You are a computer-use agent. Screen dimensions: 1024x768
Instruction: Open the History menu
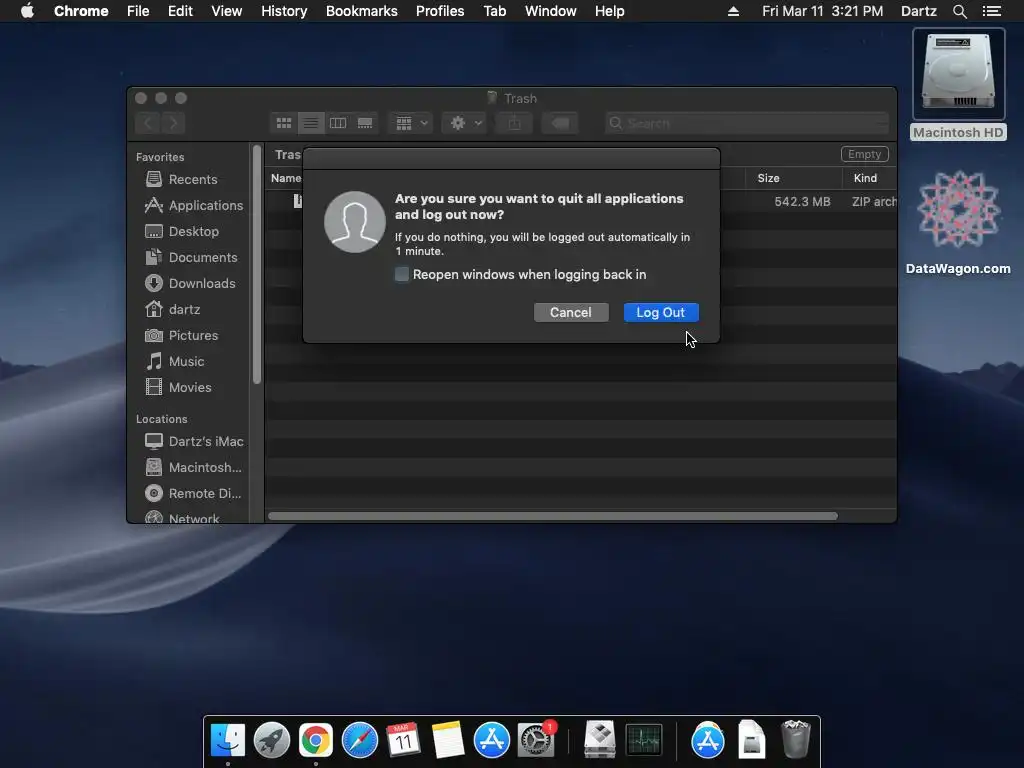coord(284,11)
